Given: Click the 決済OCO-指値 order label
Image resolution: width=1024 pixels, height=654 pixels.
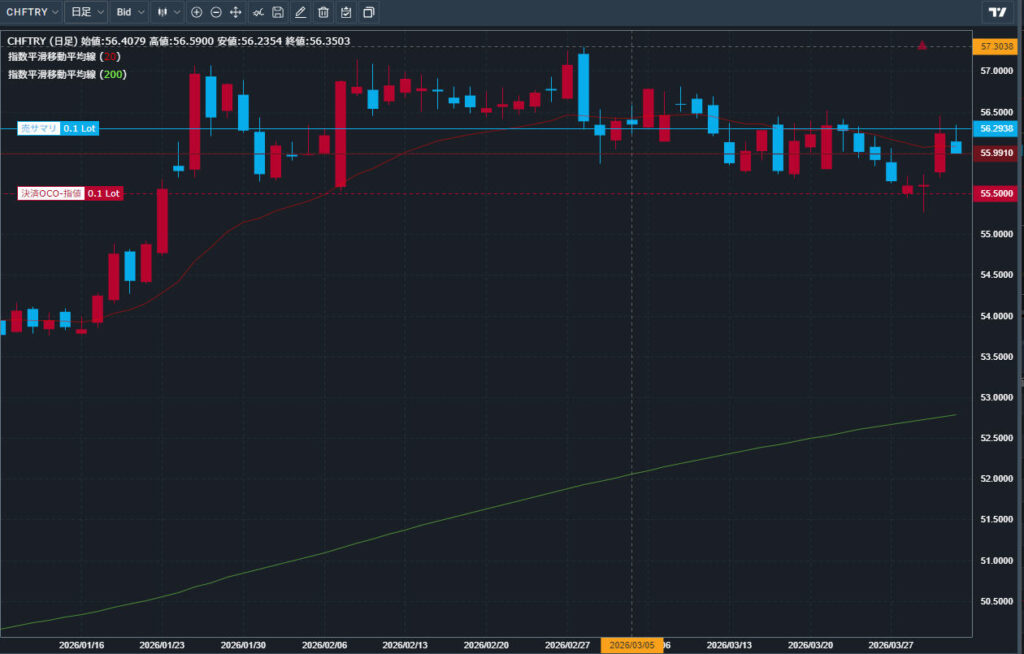Looking at the screenshot, I should (50, 193).
